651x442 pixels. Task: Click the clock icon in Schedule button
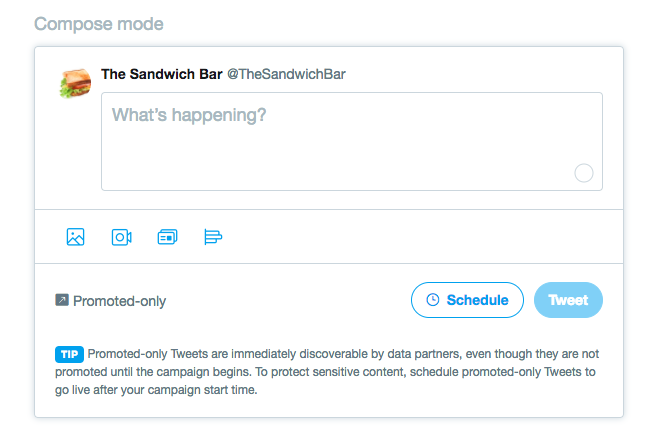tap(433, 300)
